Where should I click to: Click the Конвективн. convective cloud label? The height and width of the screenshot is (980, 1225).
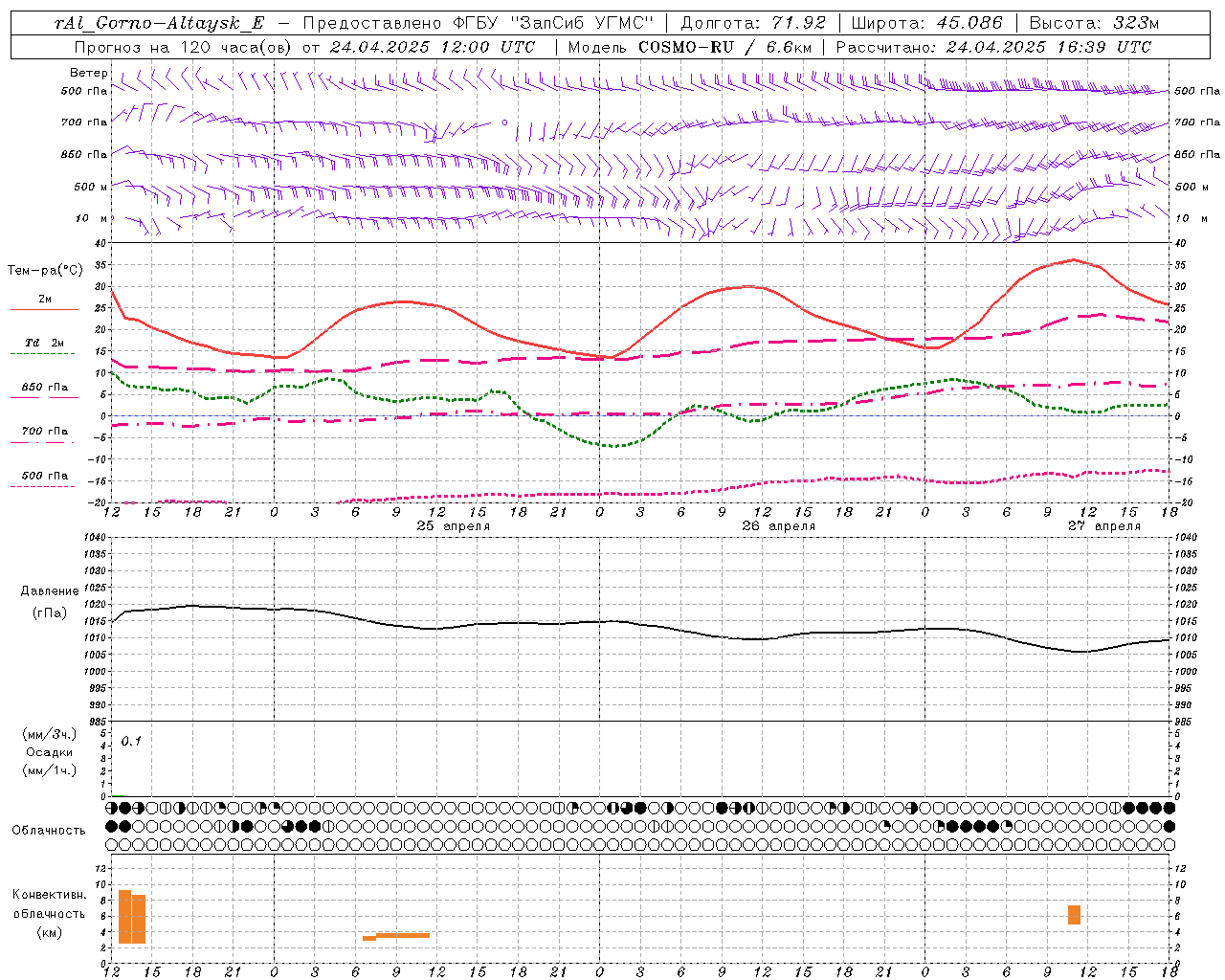[50, 895]
